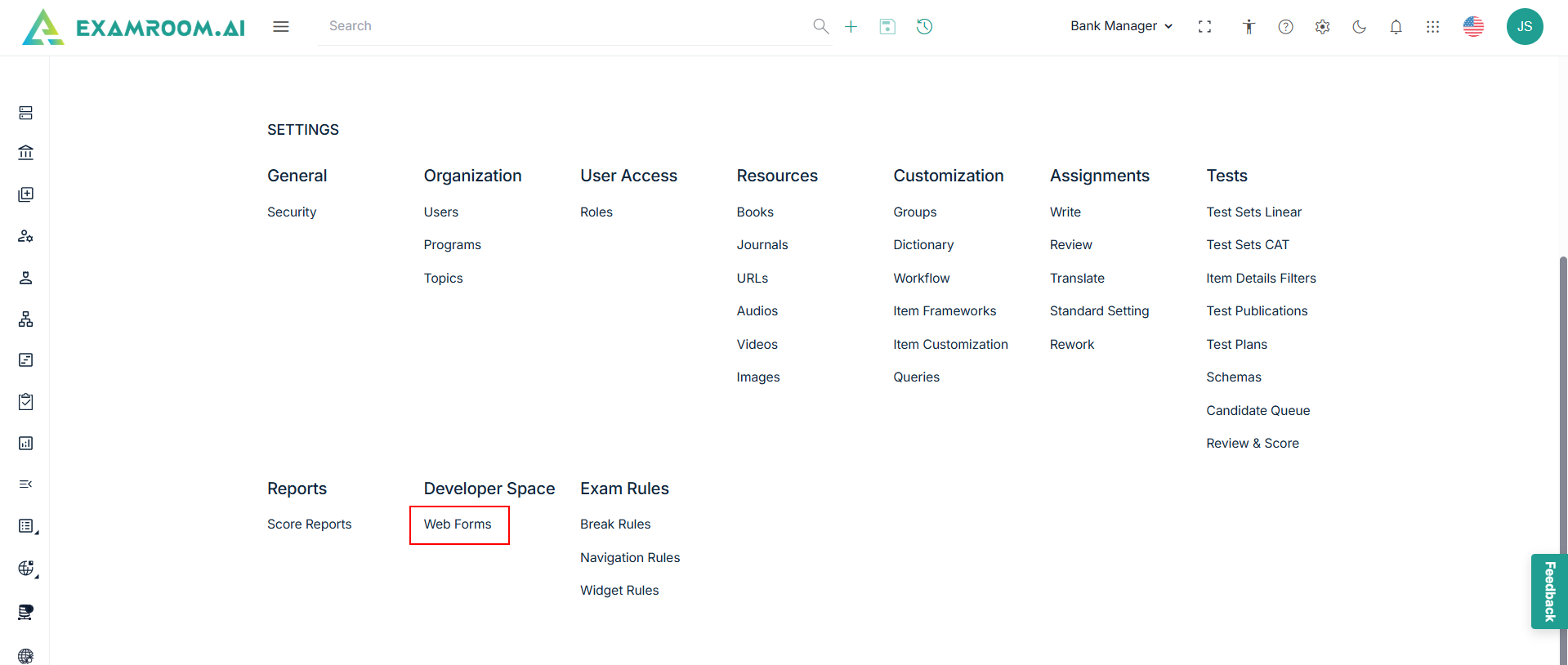1568x665 pixels.
Task: Open the Feedback side tab
Action: pos(1549,591)
